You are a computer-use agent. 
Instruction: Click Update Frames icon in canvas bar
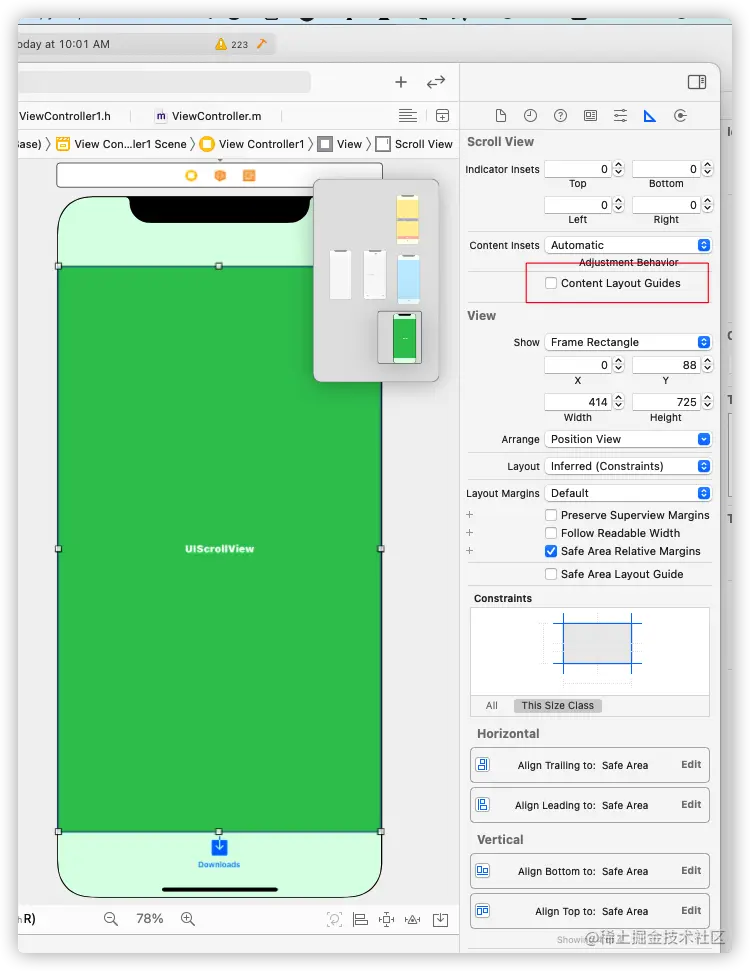(334, 920)
